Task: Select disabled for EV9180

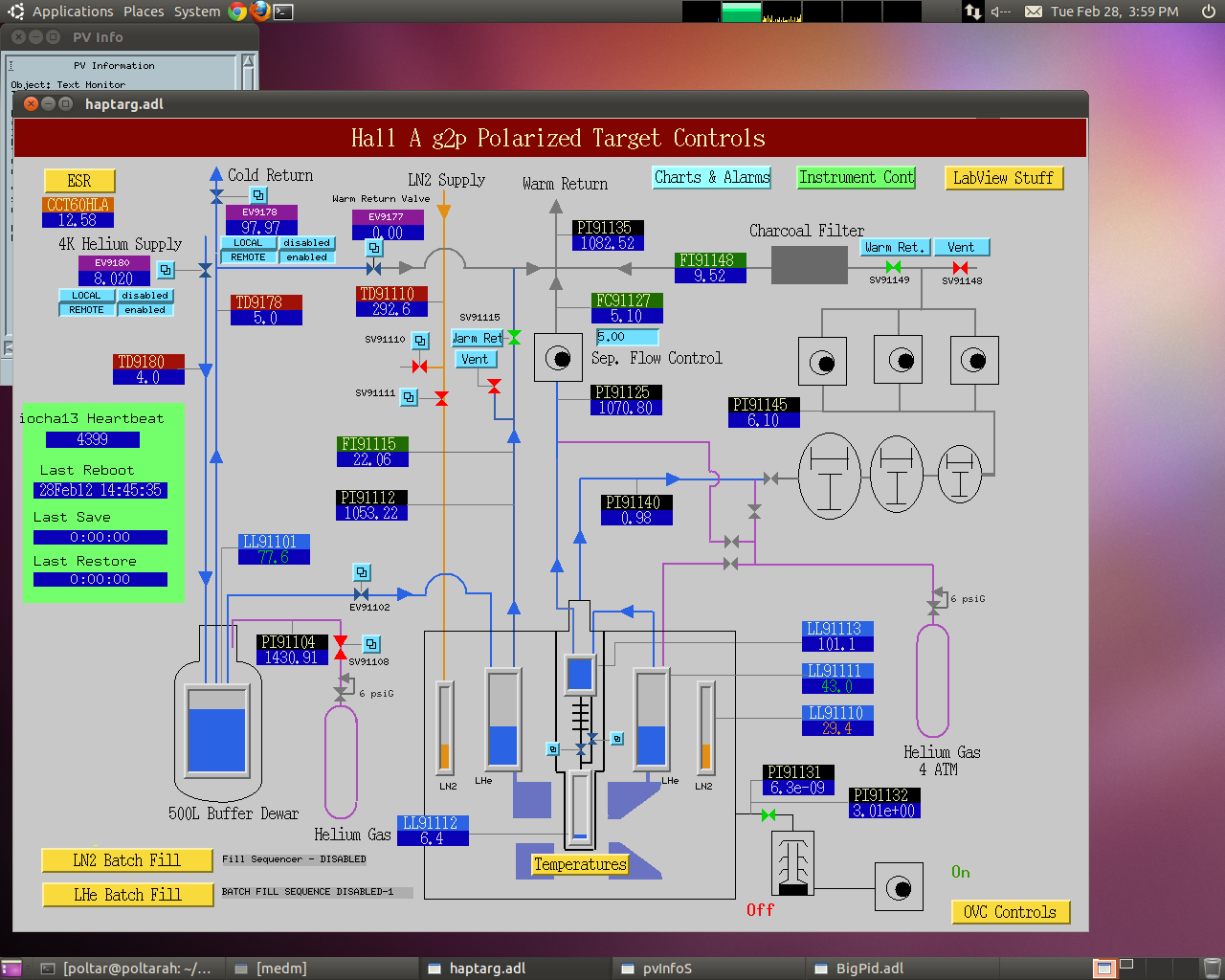Action: pos(145,296)
